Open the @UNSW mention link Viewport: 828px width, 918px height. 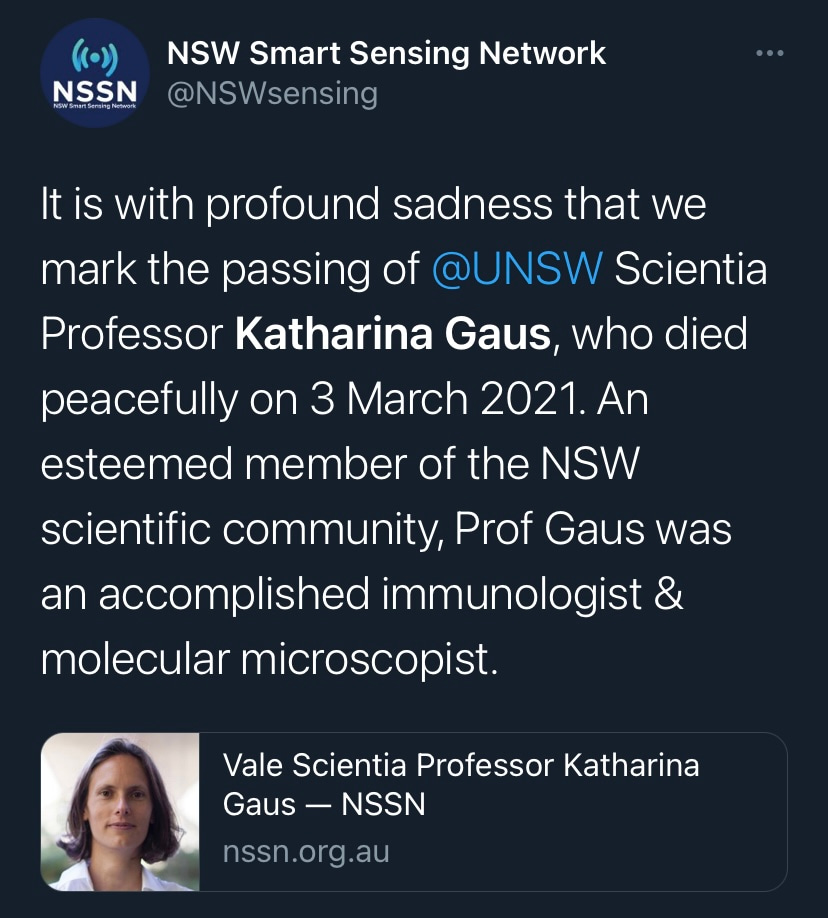517,270
